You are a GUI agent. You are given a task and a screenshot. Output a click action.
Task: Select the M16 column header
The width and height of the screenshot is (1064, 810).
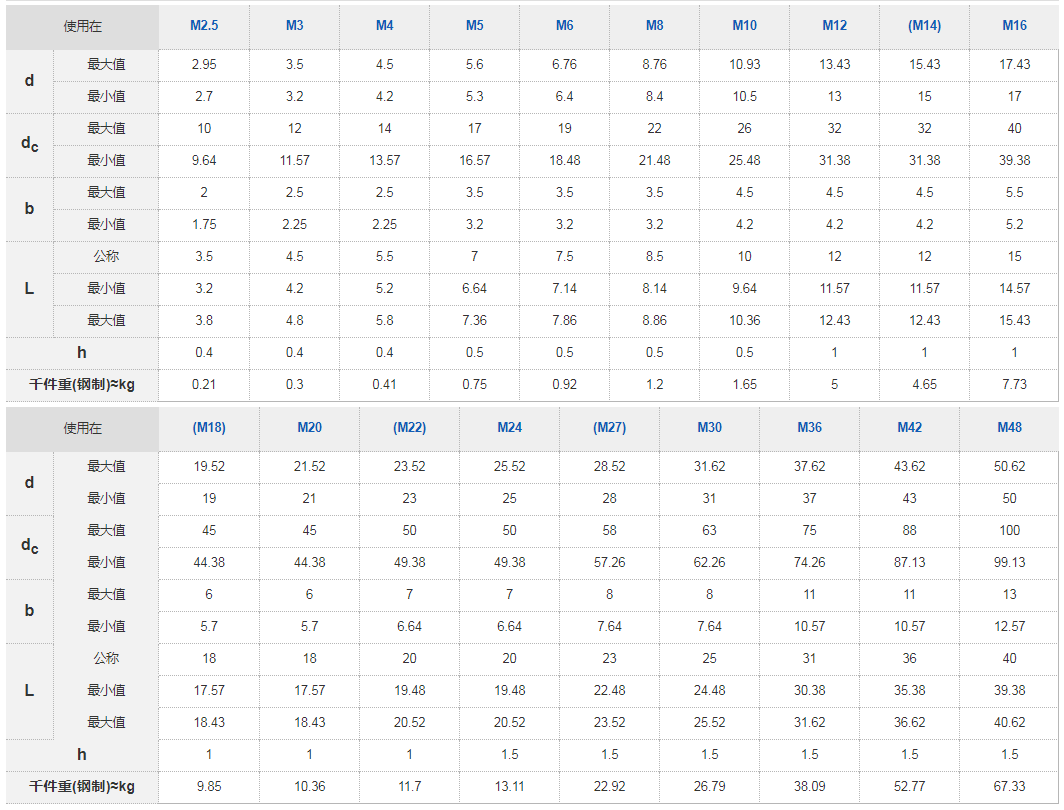pos(1014,26)
